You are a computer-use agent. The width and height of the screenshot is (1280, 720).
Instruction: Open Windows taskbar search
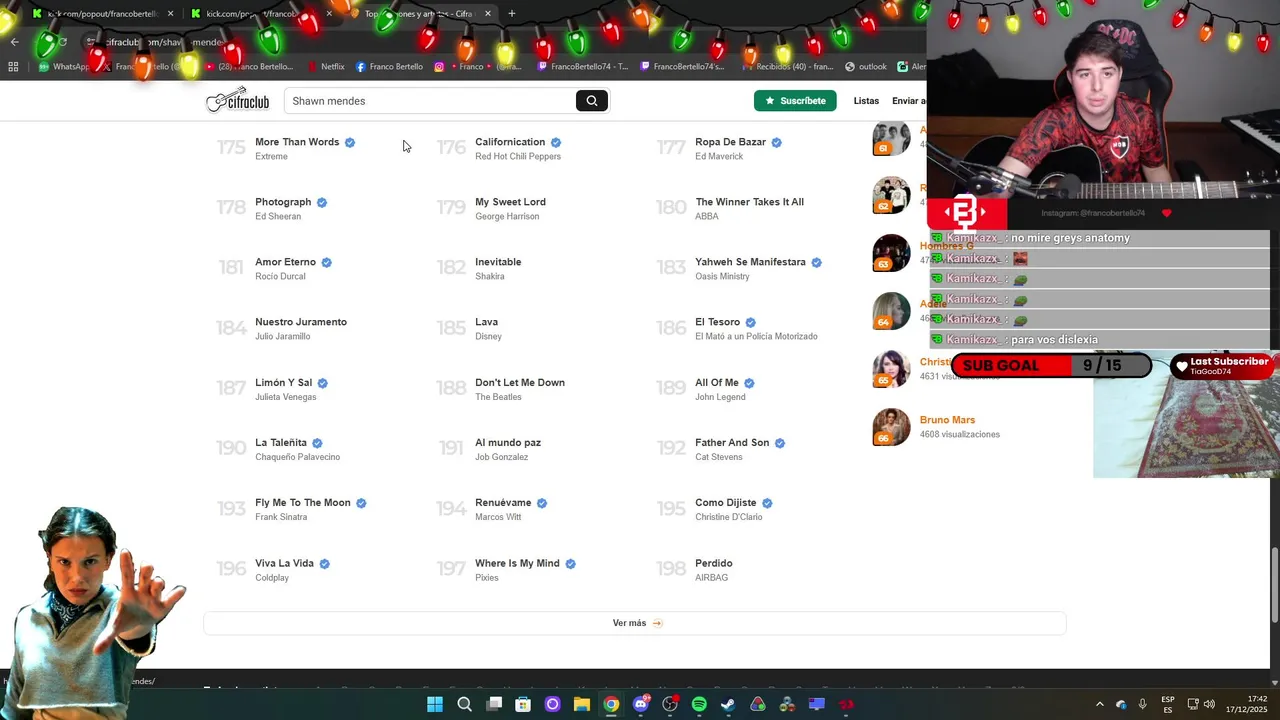tap(464, 704)
